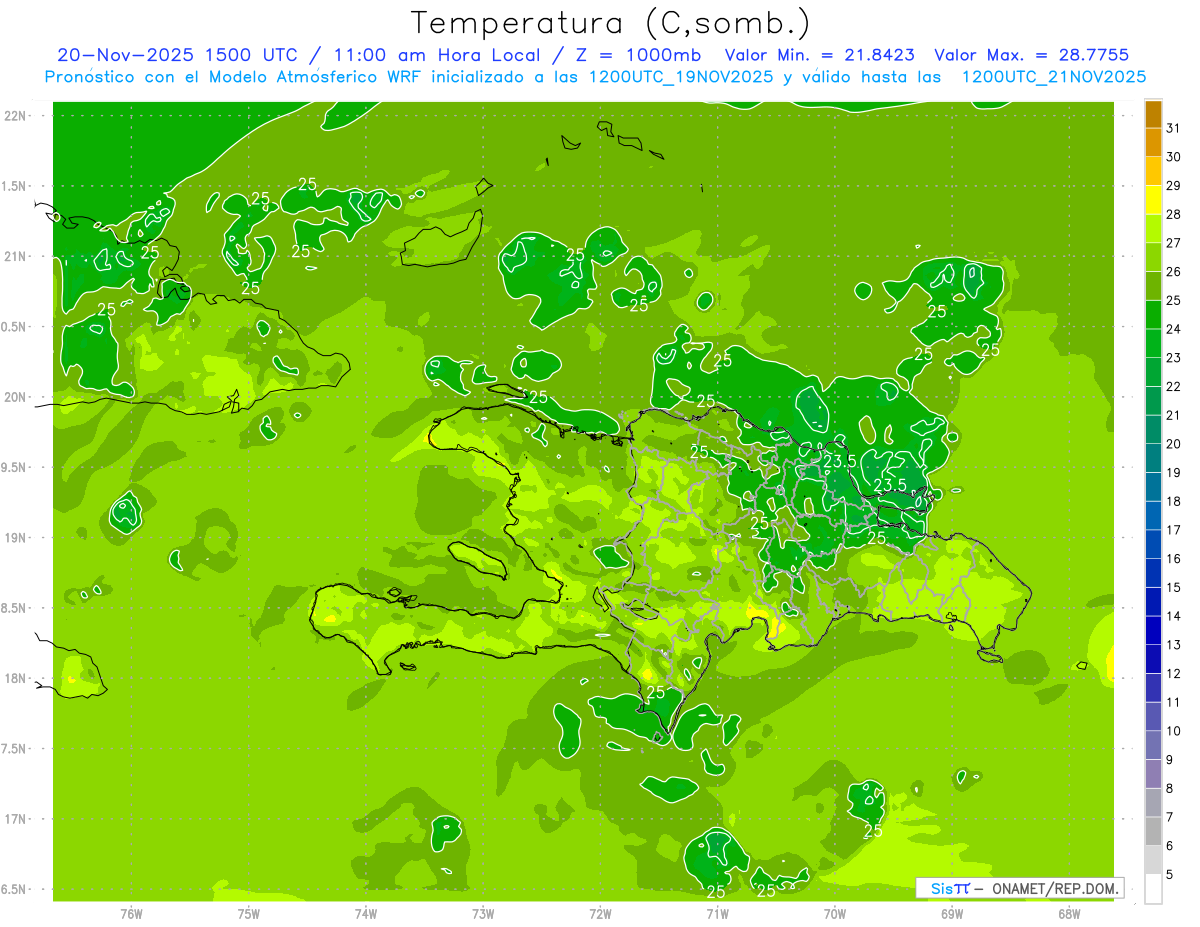Viewport: 1200px width, 927px height.
Task: Click the "71W" longitude axis label
Action: [717, 913]
